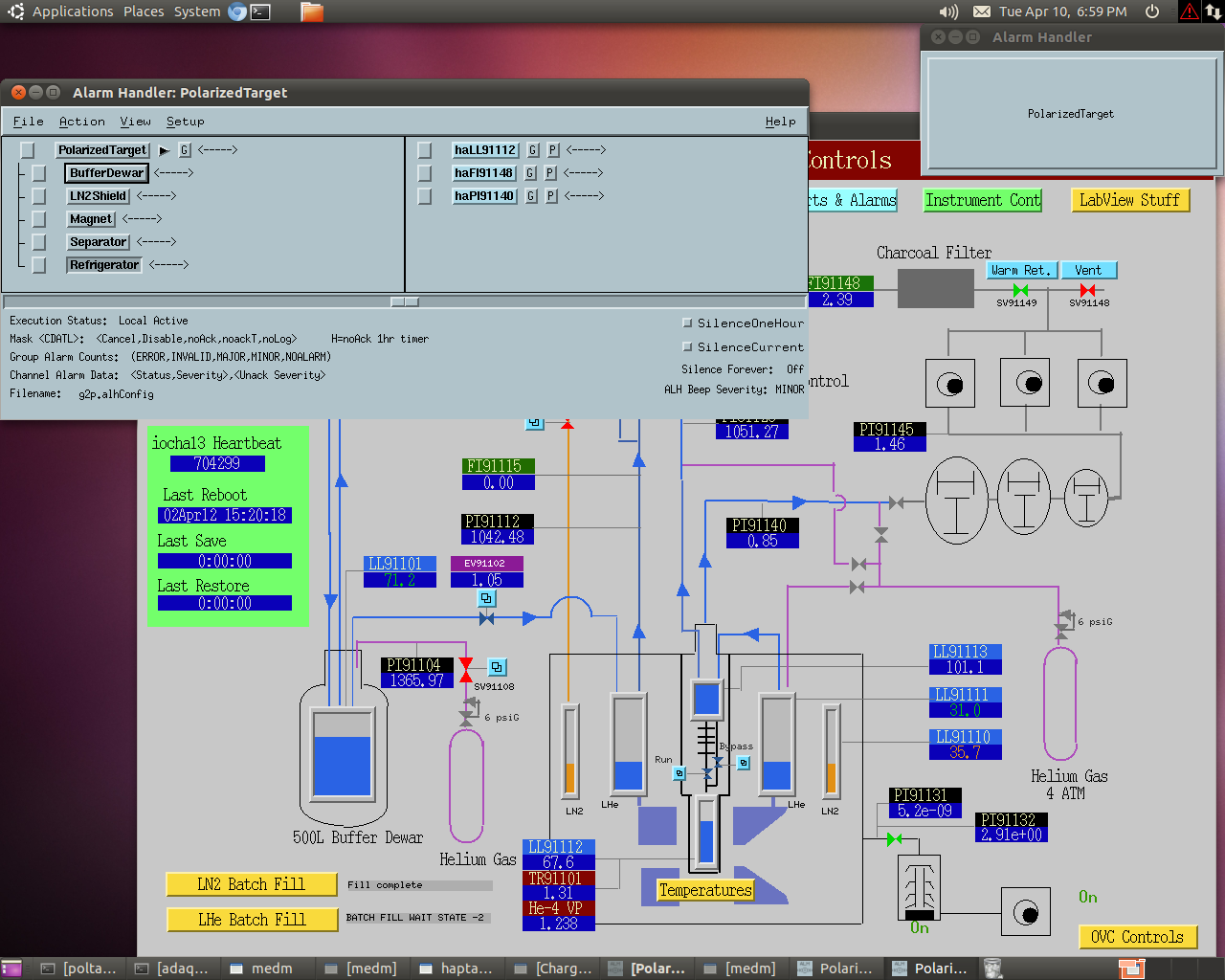Toggle checkbox beside LN2Shield

(x=39, y=196)
